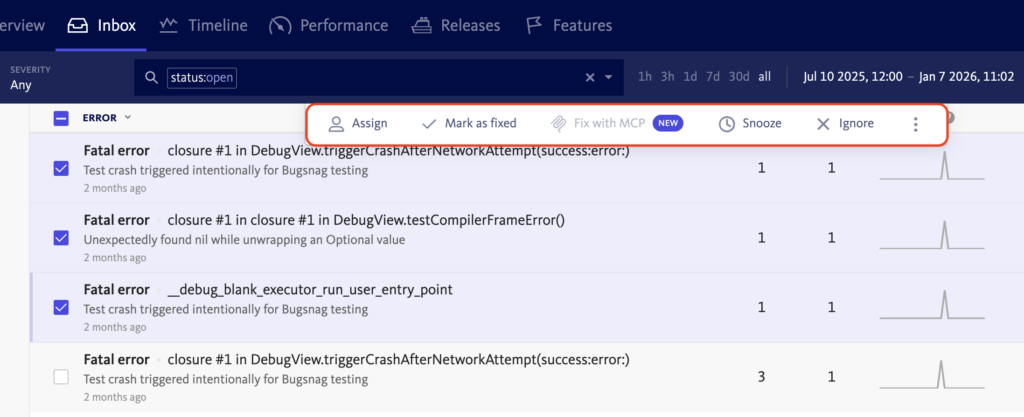
Task: Click the Fix with MCP paperclip icon
Action: coord(558,123)
